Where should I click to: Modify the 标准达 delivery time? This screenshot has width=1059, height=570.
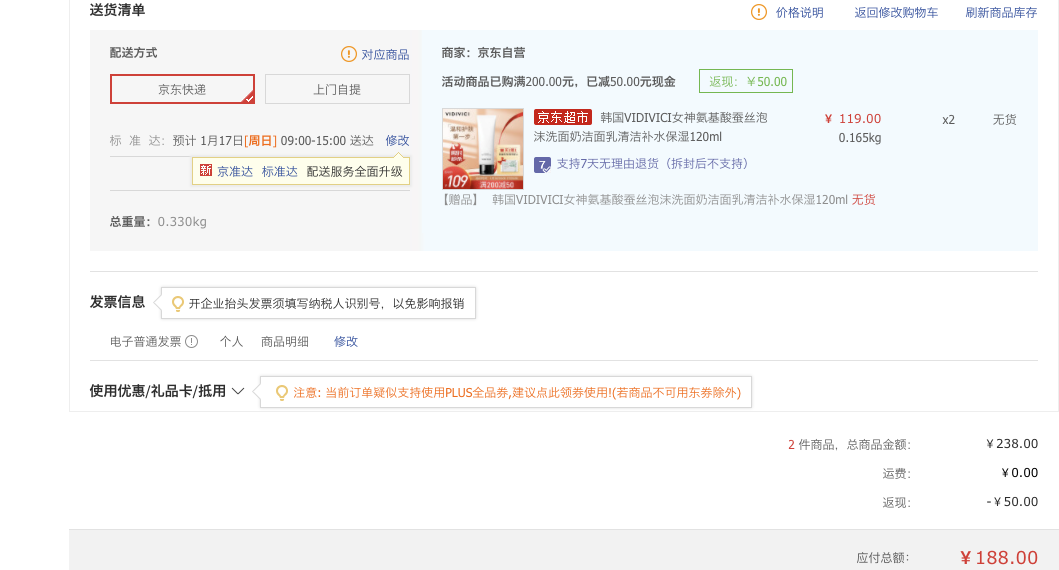397,140
